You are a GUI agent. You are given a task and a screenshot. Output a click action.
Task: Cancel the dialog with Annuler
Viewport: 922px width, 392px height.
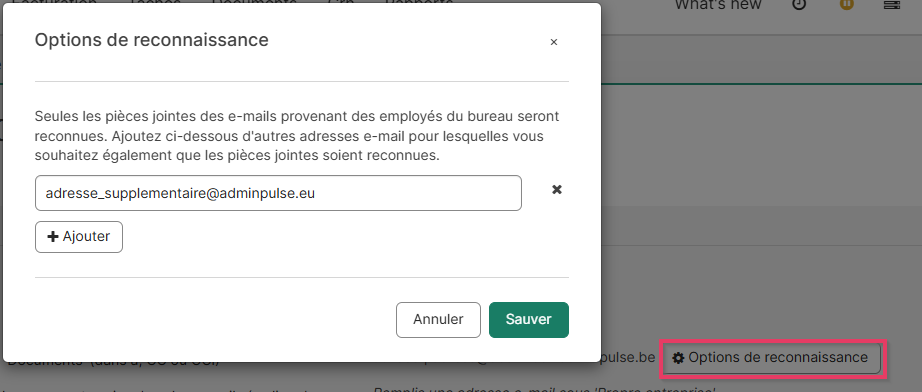438,320
